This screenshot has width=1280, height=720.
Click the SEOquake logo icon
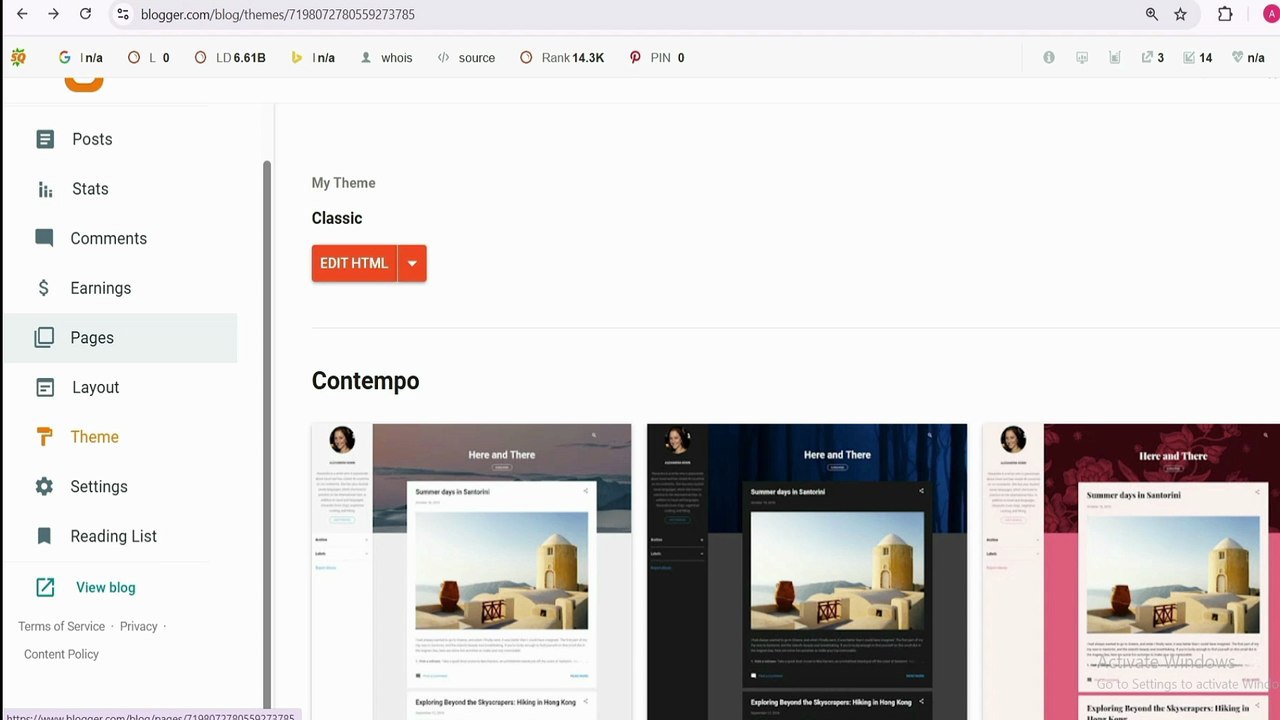pos(18,58)
